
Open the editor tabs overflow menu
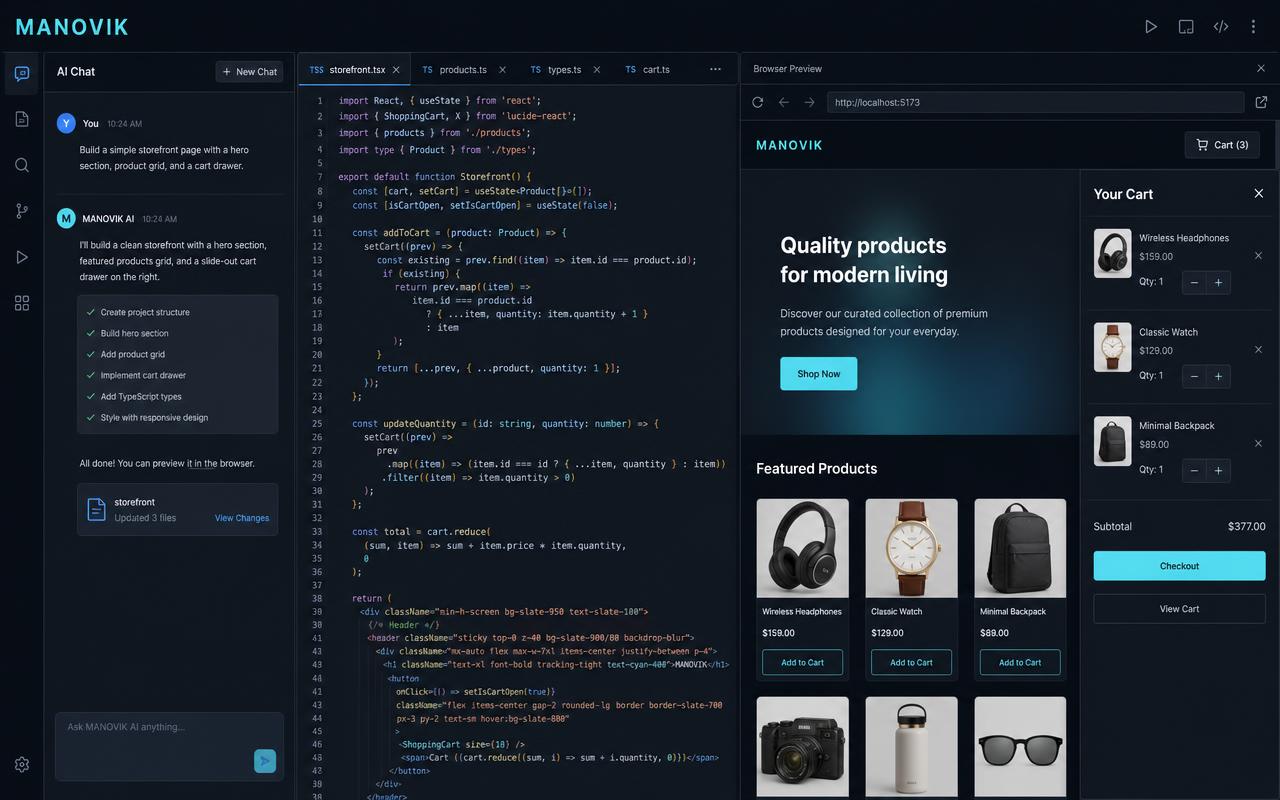(x=715, y=70)
